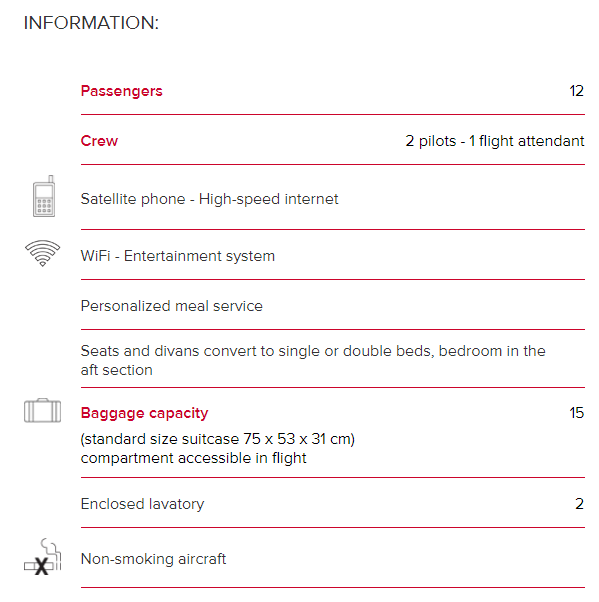Click '2 pilots - 1 flight attendant' text
Image resolution: width=599 pixels, height=602 pixels.
pos(495,141)
